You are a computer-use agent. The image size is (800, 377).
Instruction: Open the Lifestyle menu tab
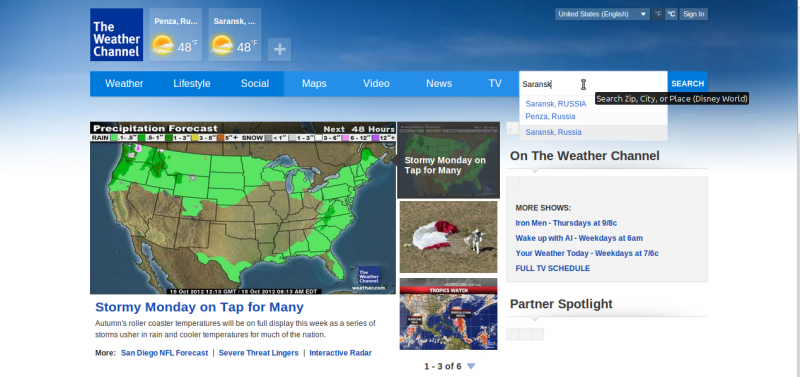click(192, 84)
